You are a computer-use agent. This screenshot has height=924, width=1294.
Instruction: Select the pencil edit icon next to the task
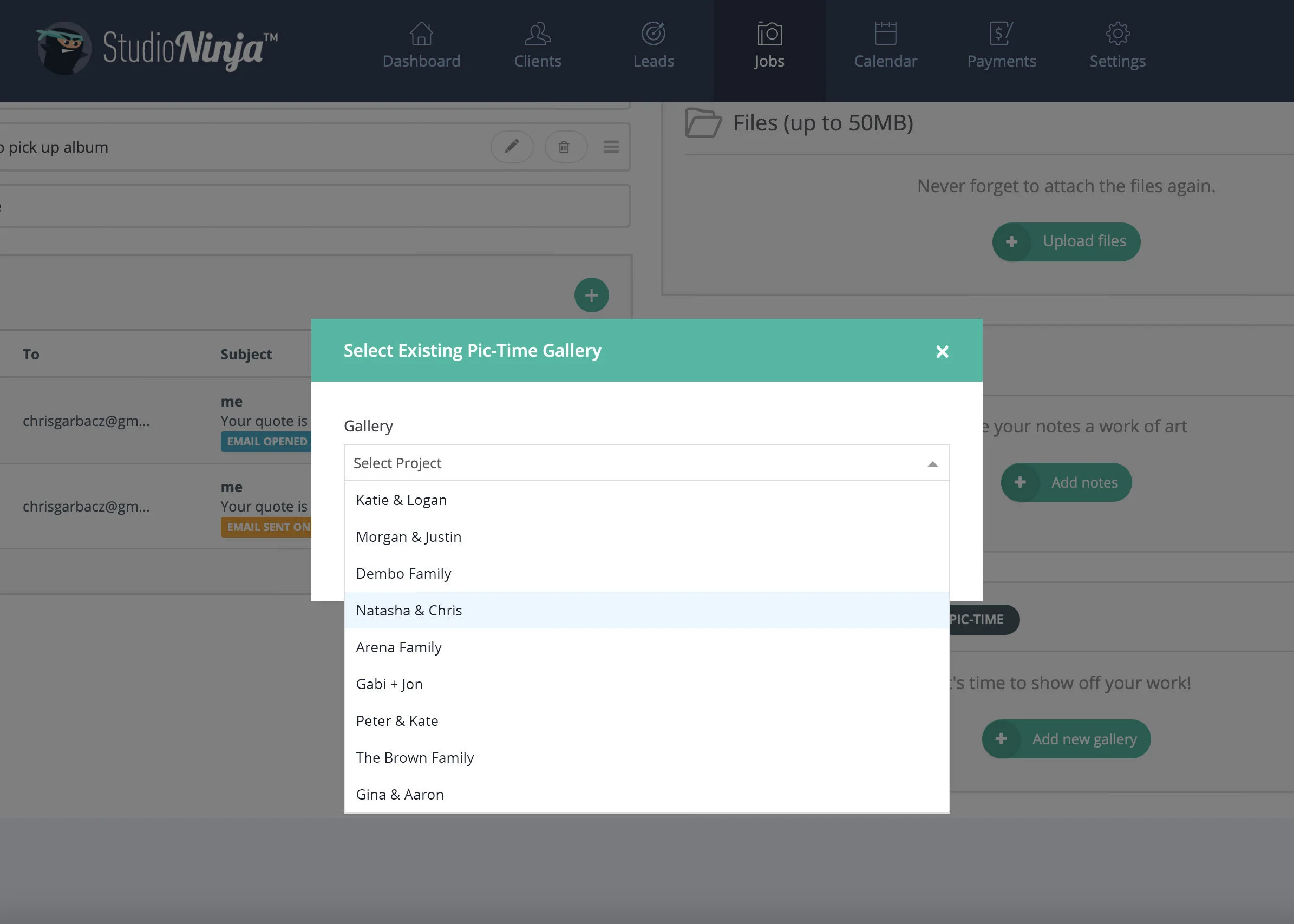[x=512, y=147]
